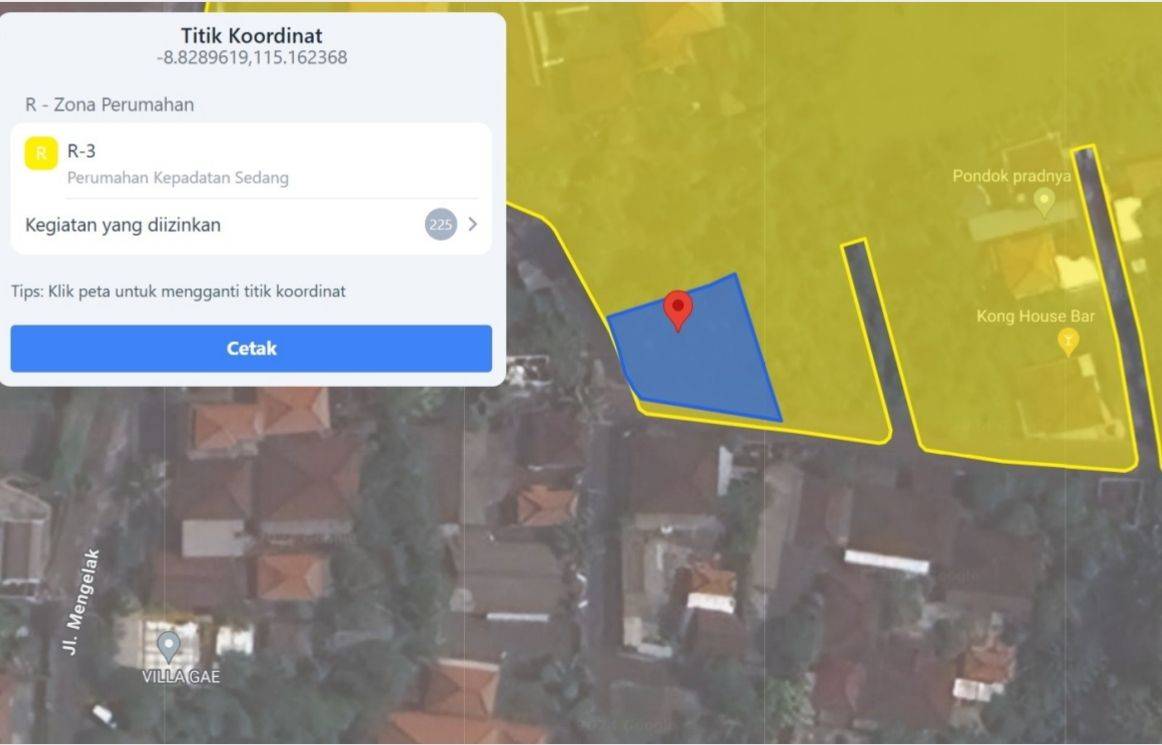Image resolution: width=1162 pixels, height=745 pixels.
Task: Select the R-3 zone entry
Action: [x=251, y=163]
